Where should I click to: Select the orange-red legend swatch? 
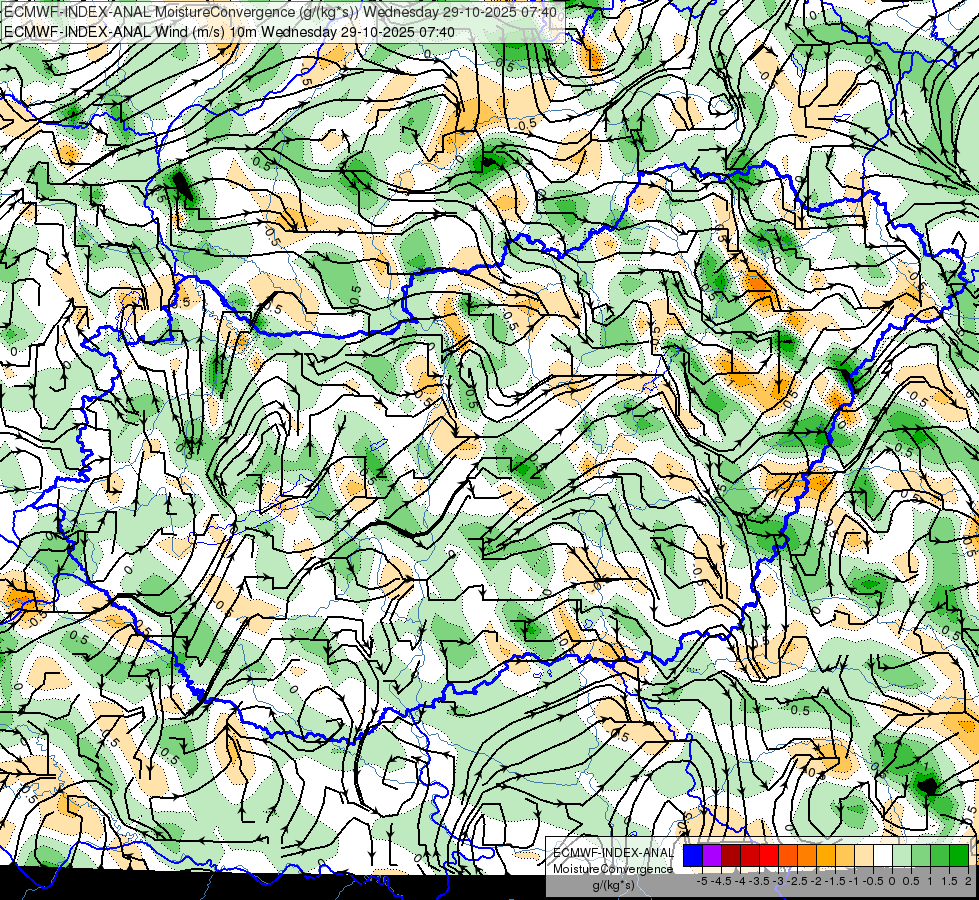pos(788,856)
